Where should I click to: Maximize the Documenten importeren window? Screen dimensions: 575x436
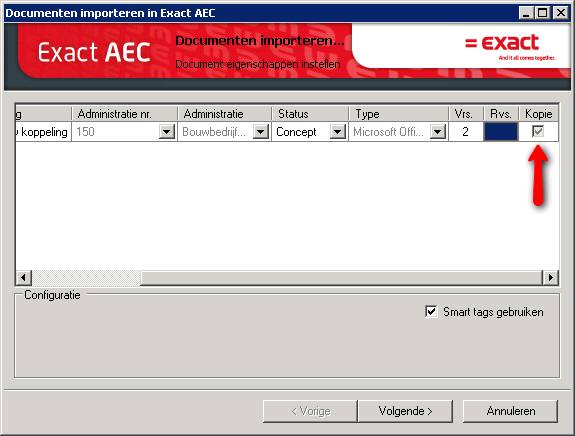pyautogui.click(x=543, y=13)
